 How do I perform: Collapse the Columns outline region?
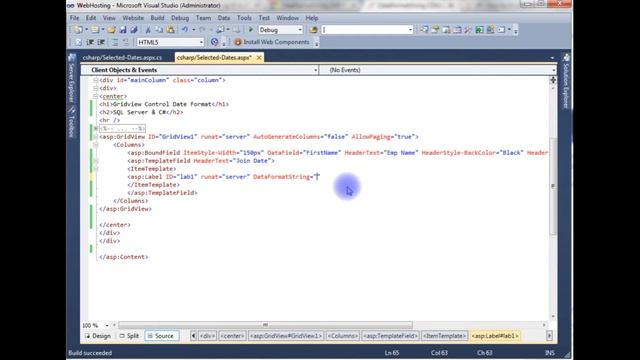coord(96,145)
